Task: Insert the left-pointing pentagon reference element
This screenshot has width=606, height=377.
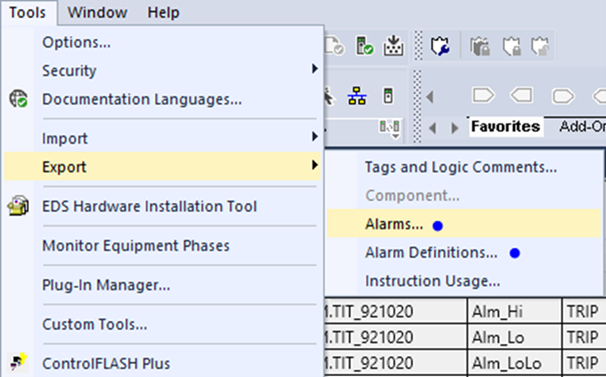Action: point(522,95)
